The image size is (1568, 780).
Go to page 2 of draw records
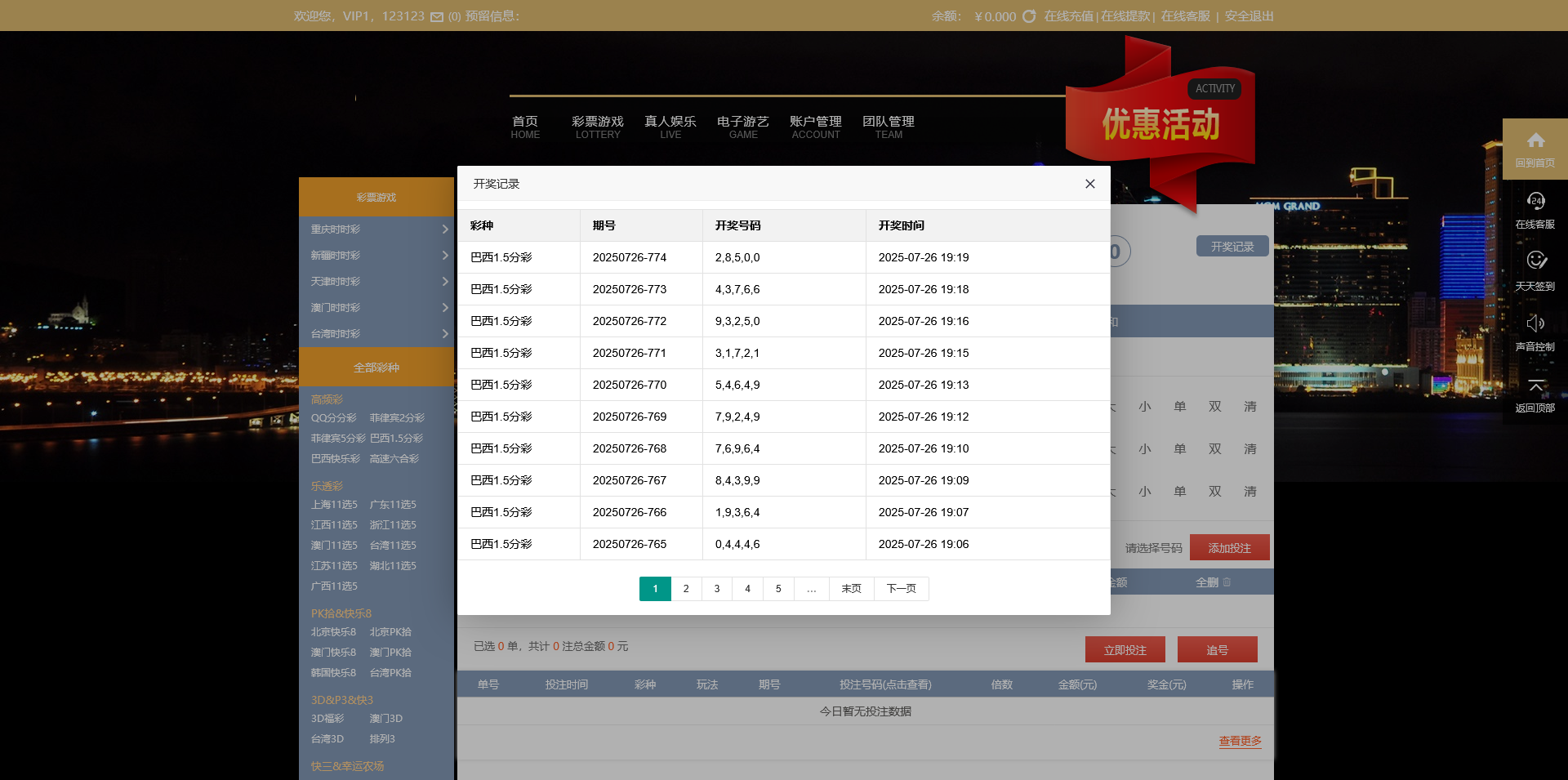[x=686, y=589]
